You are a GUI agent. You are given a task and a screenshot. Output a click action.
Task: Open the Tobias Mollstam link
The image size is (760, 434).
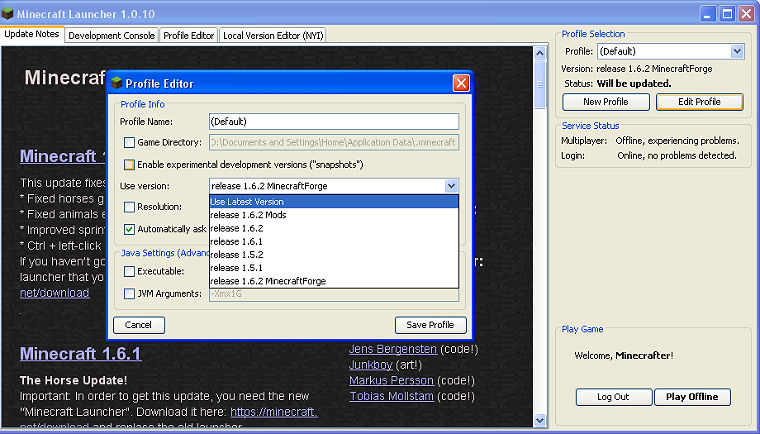(x=391, y=396)
